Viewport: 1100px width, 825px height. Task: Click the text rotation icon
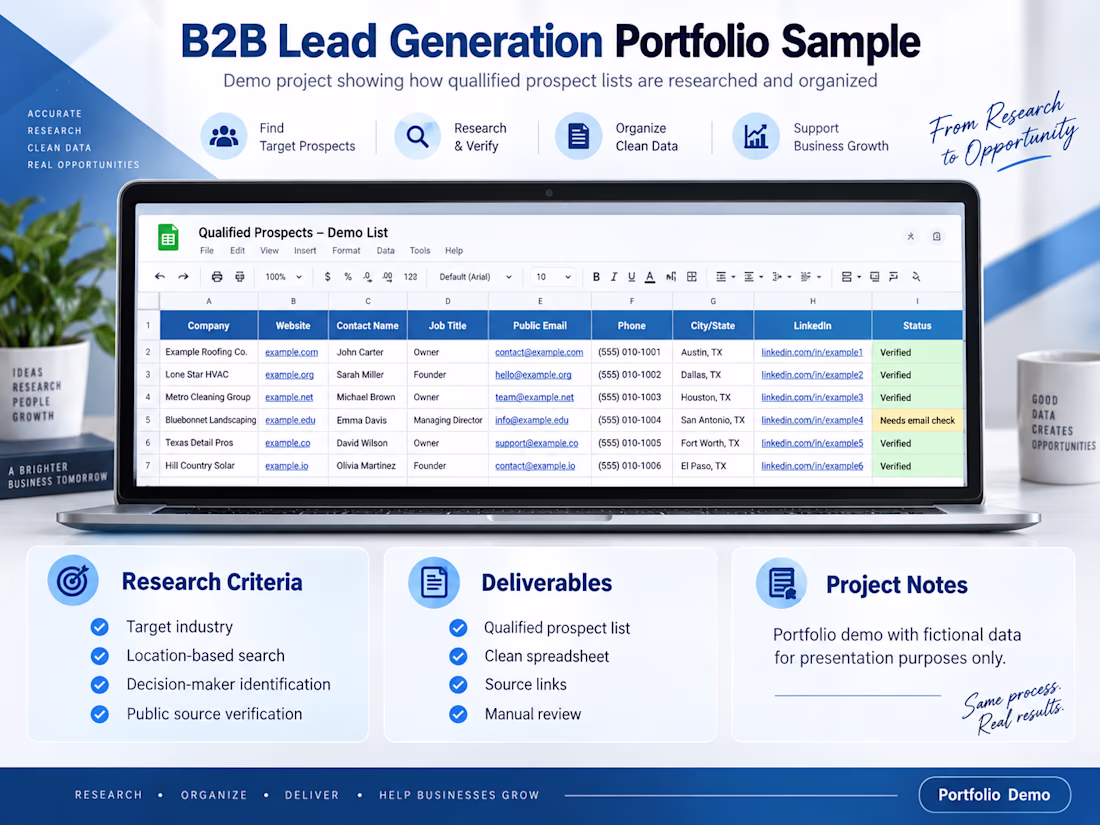coord(805,276)
